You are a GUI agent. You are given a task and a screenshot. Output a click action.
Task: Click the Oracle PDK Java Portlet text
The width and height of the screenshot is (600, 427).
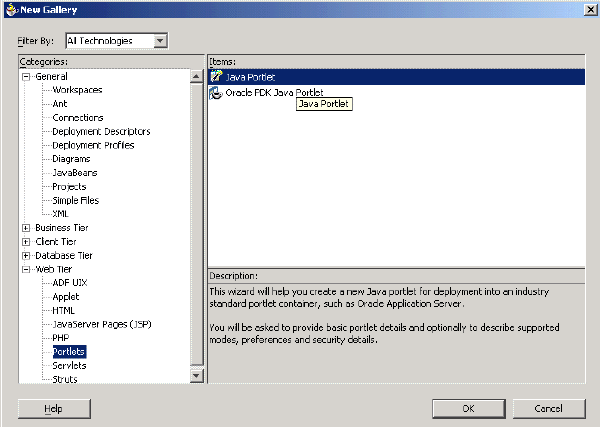(x=274, y=93)
